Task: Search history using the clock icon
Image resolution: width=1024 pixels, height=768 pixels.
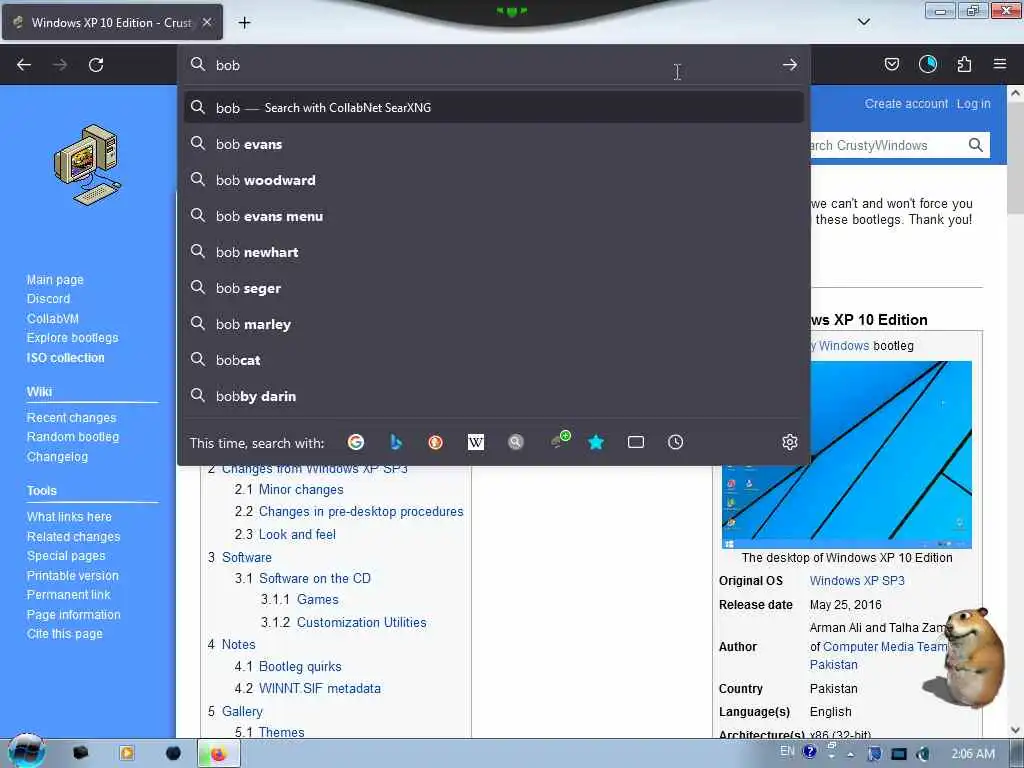Action: [x=675, y=443]
